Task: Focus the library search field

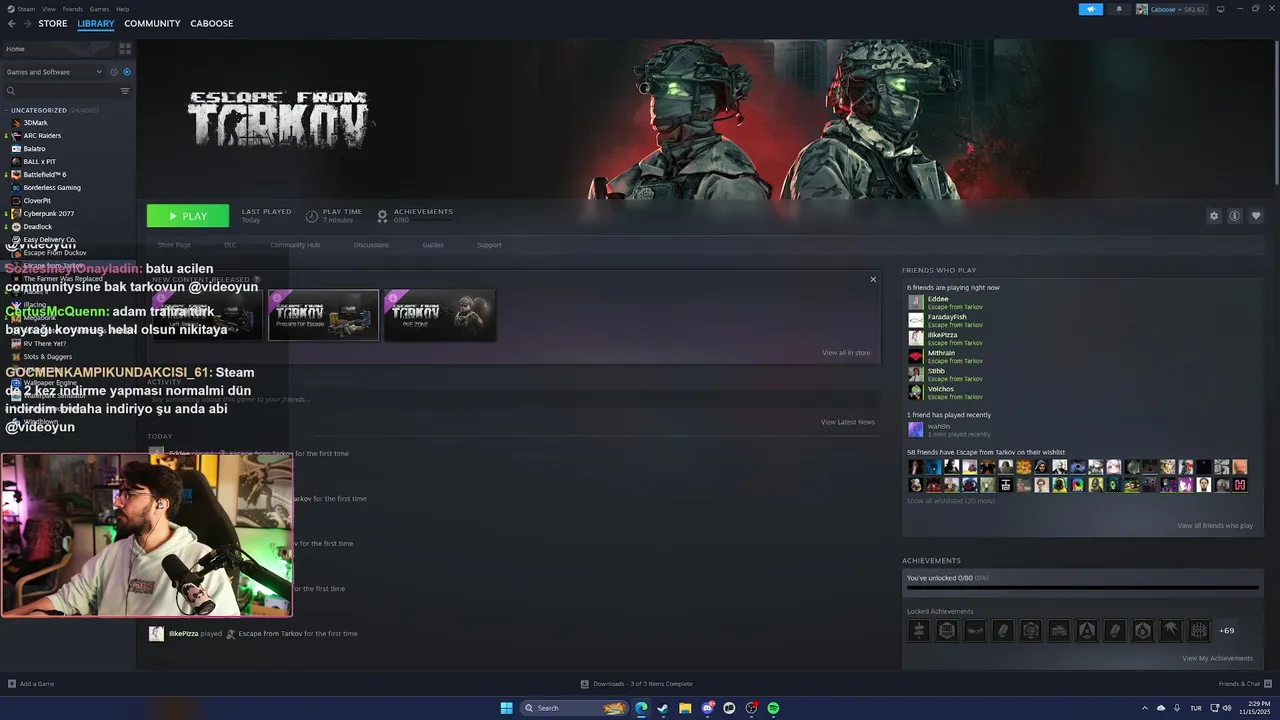Action: [x=60, y=91]
